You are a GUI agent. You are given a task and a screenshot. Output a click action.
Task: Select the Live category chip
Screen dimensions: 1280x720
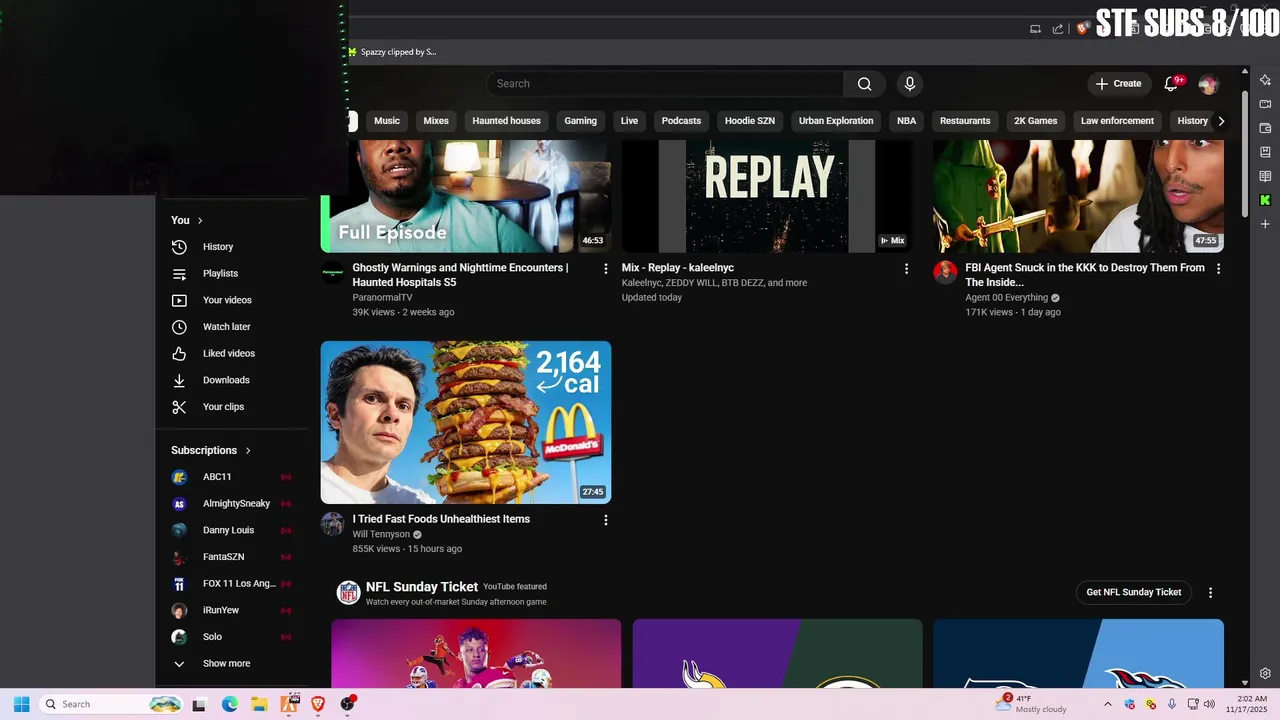pyautogui.click(x=629, y=121)
